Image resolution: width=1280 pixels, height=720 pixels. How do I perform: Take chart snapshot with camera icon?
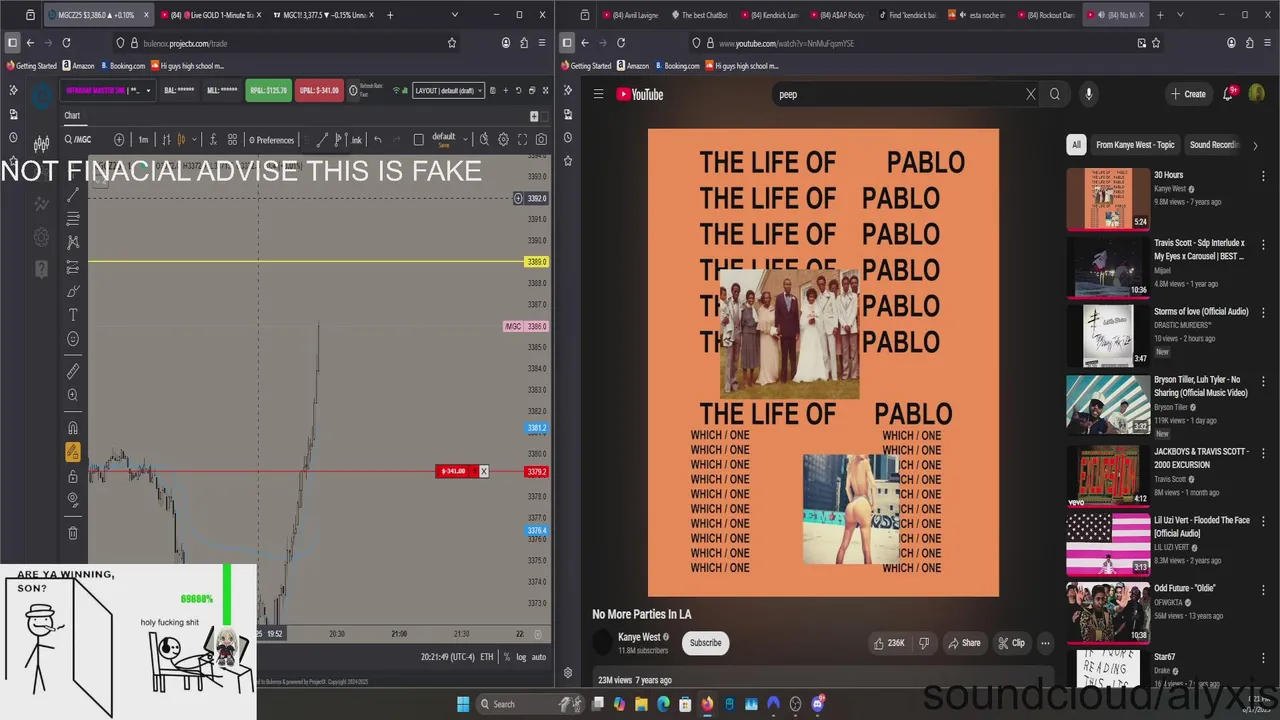541,140
